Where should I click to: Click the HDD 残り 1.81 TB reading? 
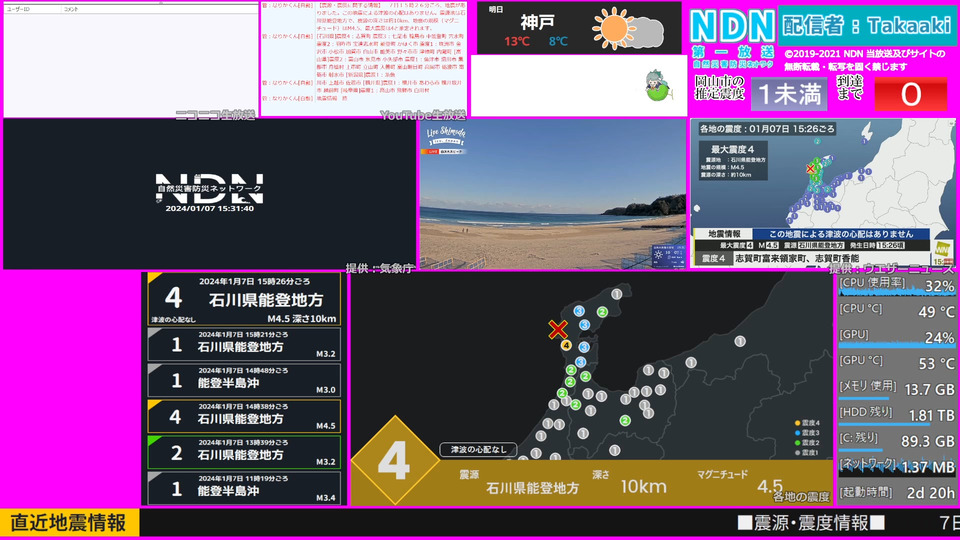click(896, 415)
